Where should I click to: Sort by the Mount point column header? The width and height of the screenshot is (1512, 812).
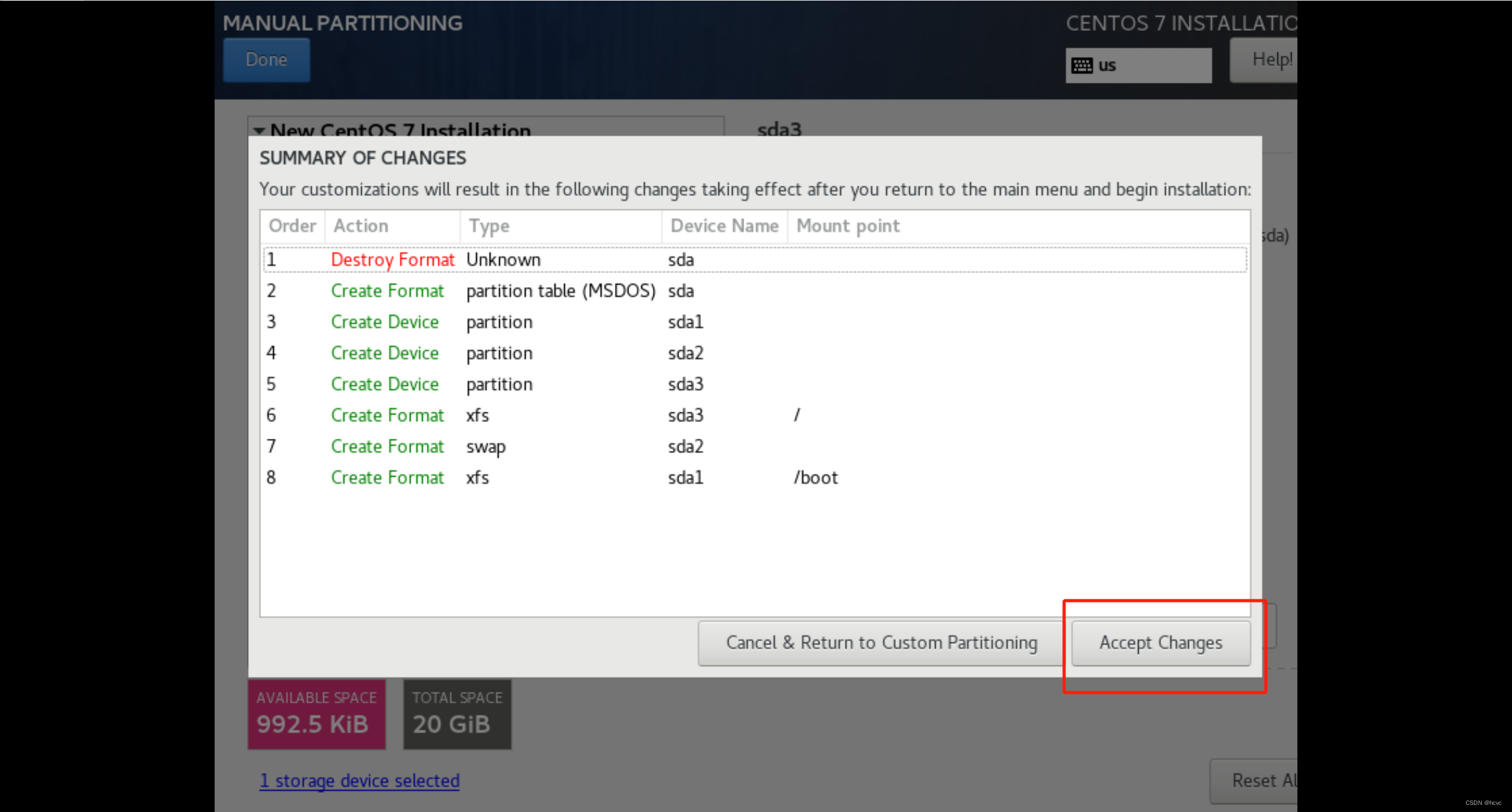[1018, 226]
